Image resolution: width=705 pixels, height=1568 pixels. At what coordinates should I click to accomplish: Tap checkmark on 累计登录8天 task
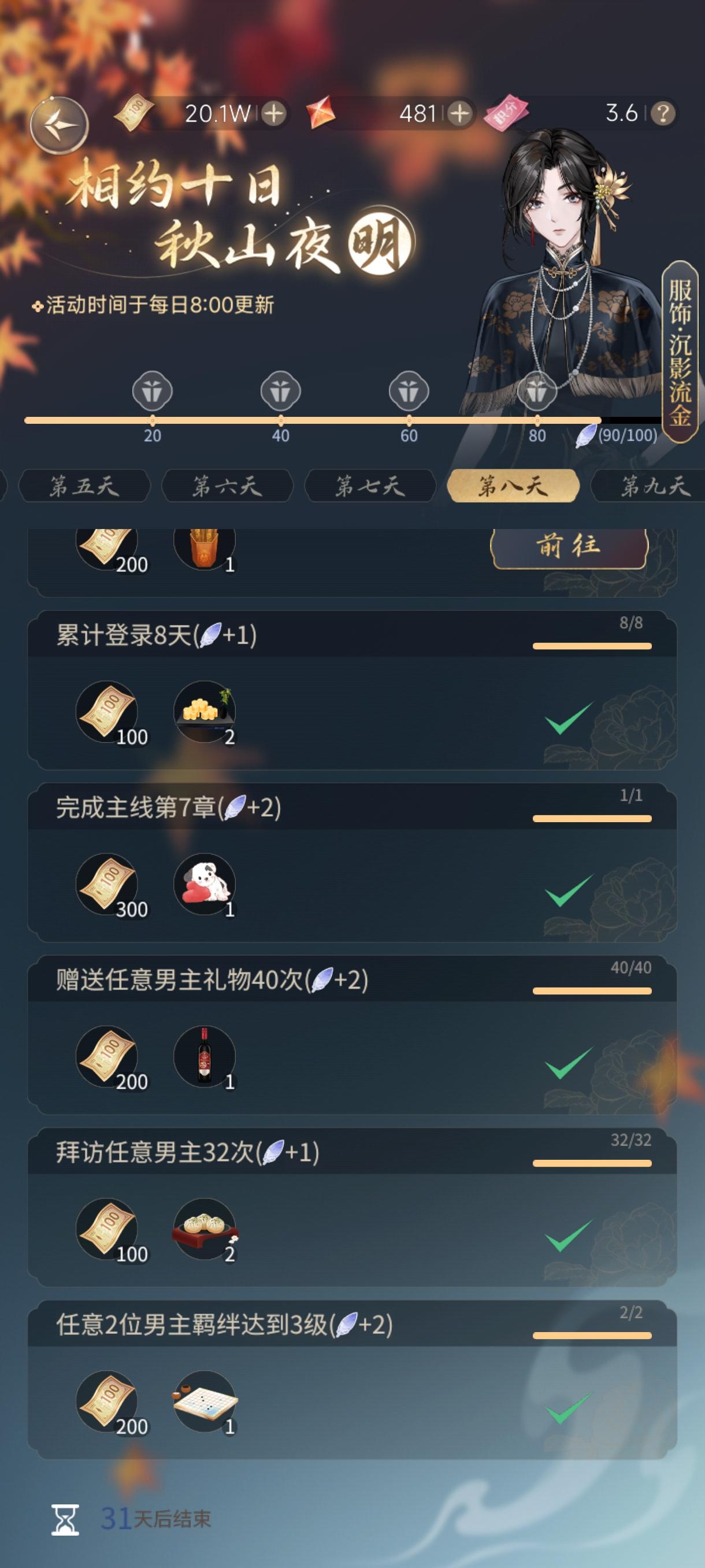[x=569, y=718]
